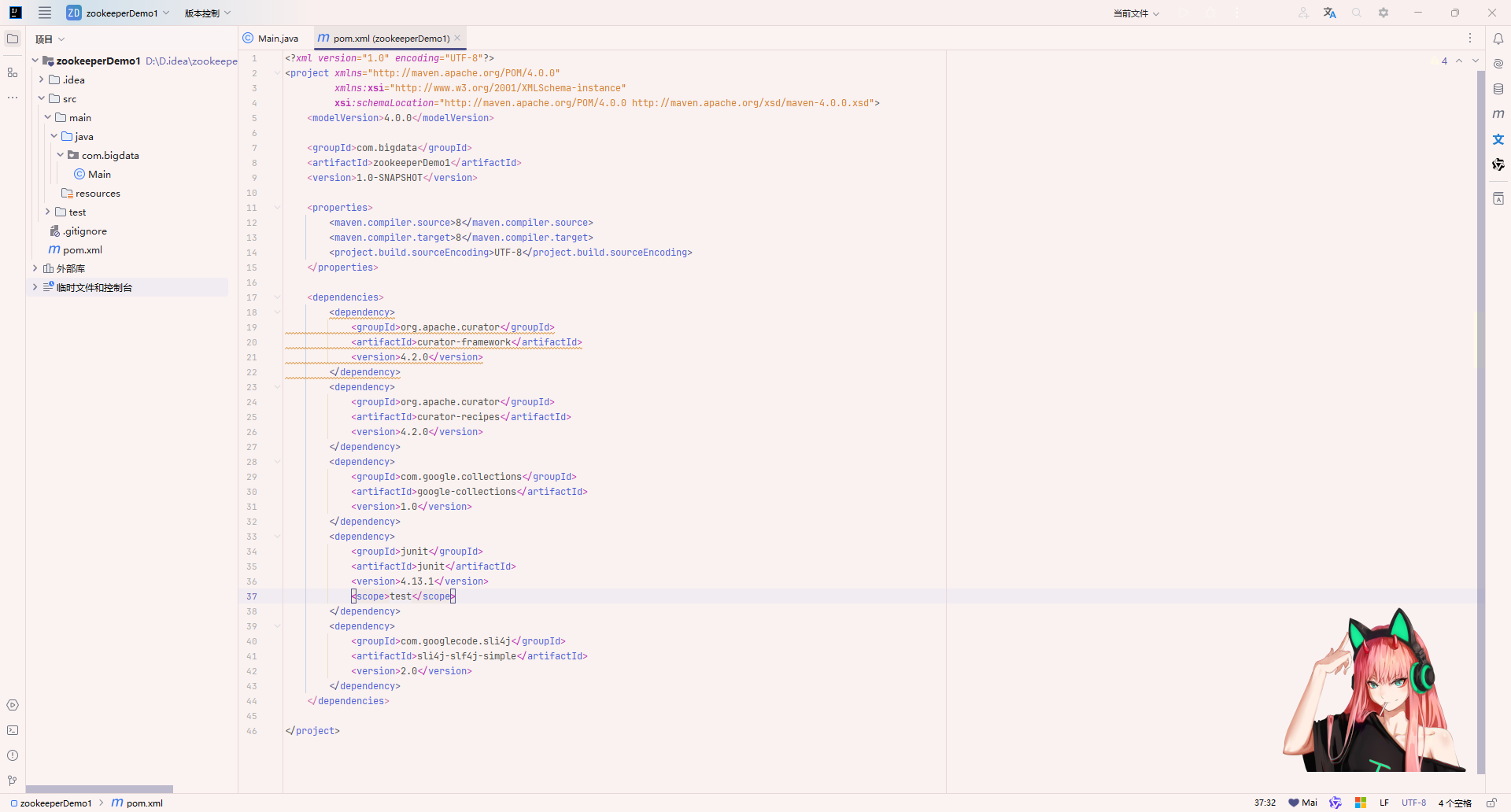Open the AI Assistant spiral icon
The image size is (1511, 812).
[x=1498, y=64]
